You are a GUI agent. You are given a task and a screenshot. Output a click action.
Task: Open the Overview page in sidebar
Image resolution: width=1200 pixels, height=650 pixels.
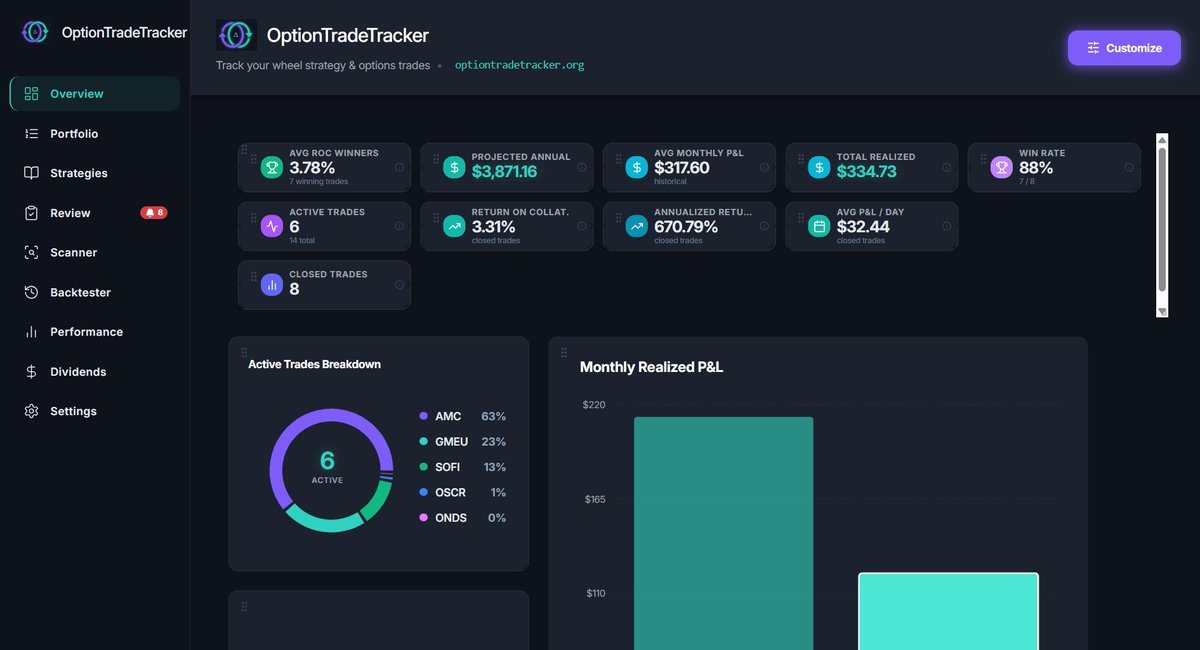[x=95, y=94]
